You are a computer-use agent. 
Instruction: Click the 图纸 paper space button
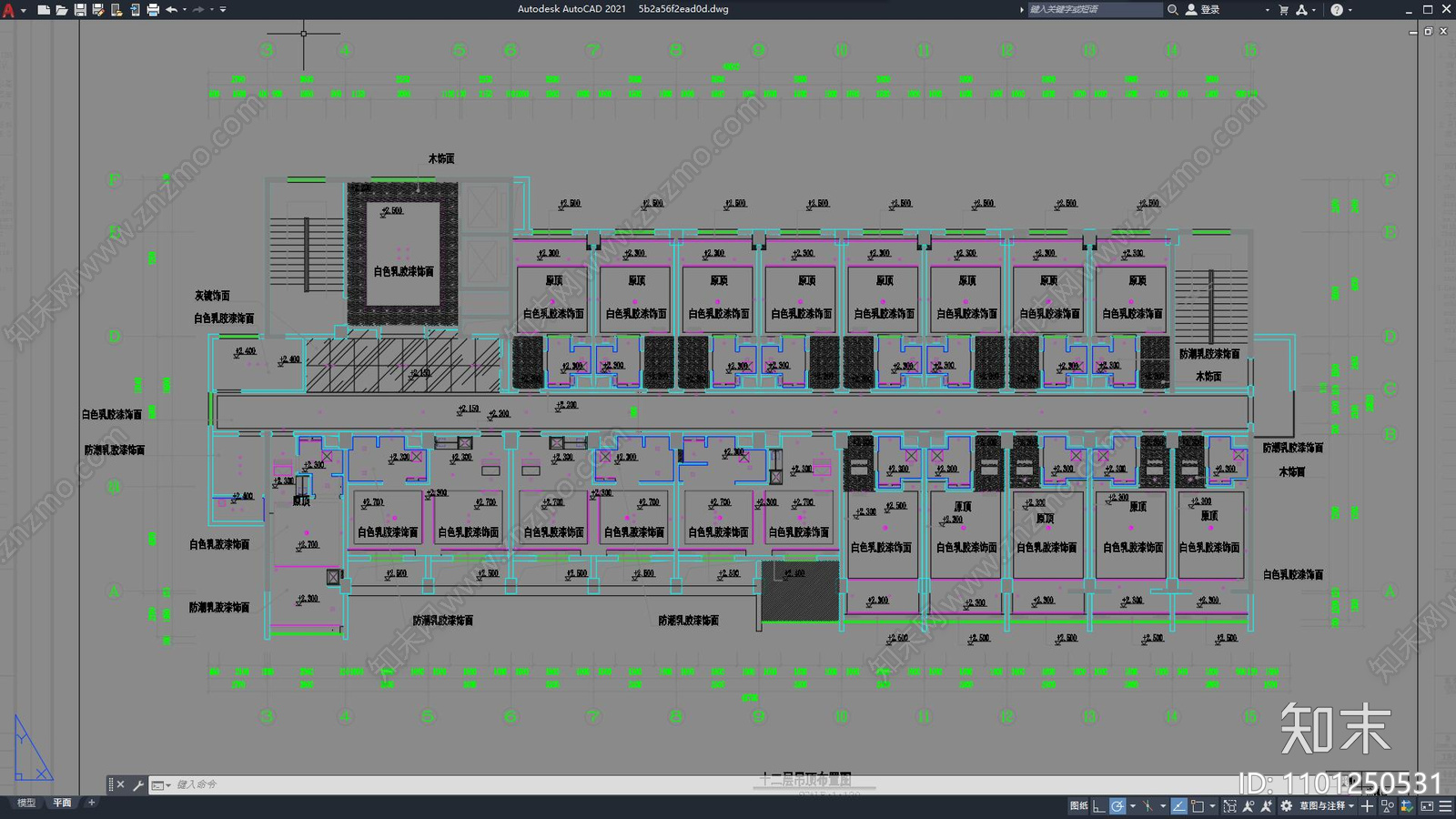coord(1079,806)
